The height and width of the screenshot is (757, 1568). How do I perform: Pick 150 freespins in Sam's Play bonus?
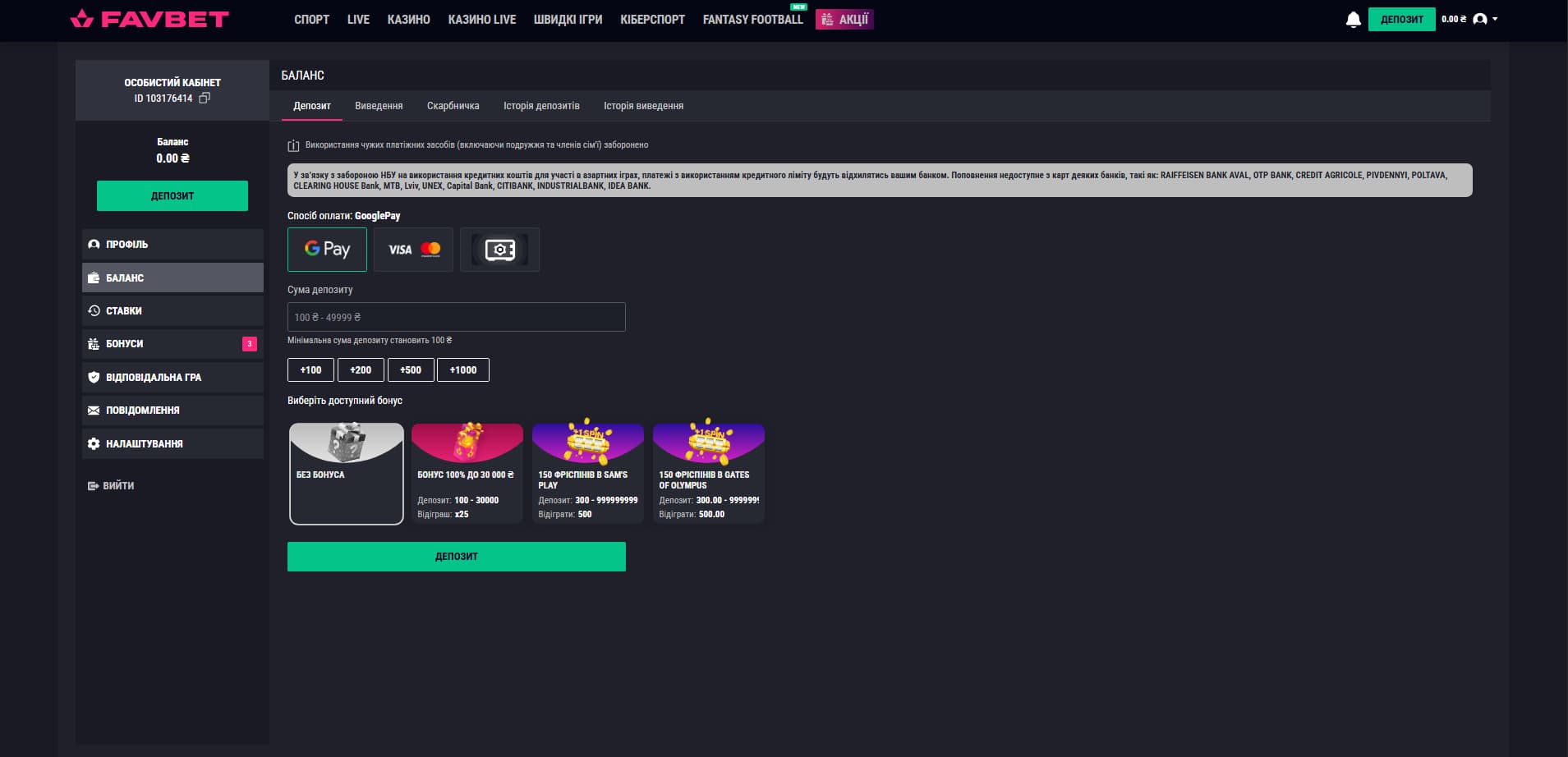click(x=587, y=474)
